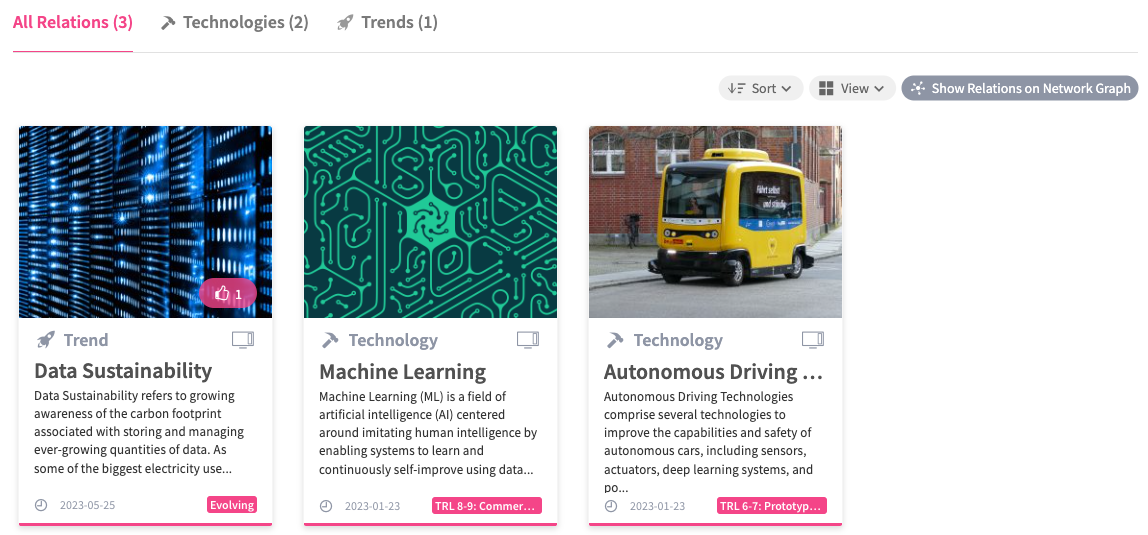Click the thumbs-up like badge on Data Sustainability
Image resolution: width=1148 pixels, height=535 pixels.
tap(228, 293)
